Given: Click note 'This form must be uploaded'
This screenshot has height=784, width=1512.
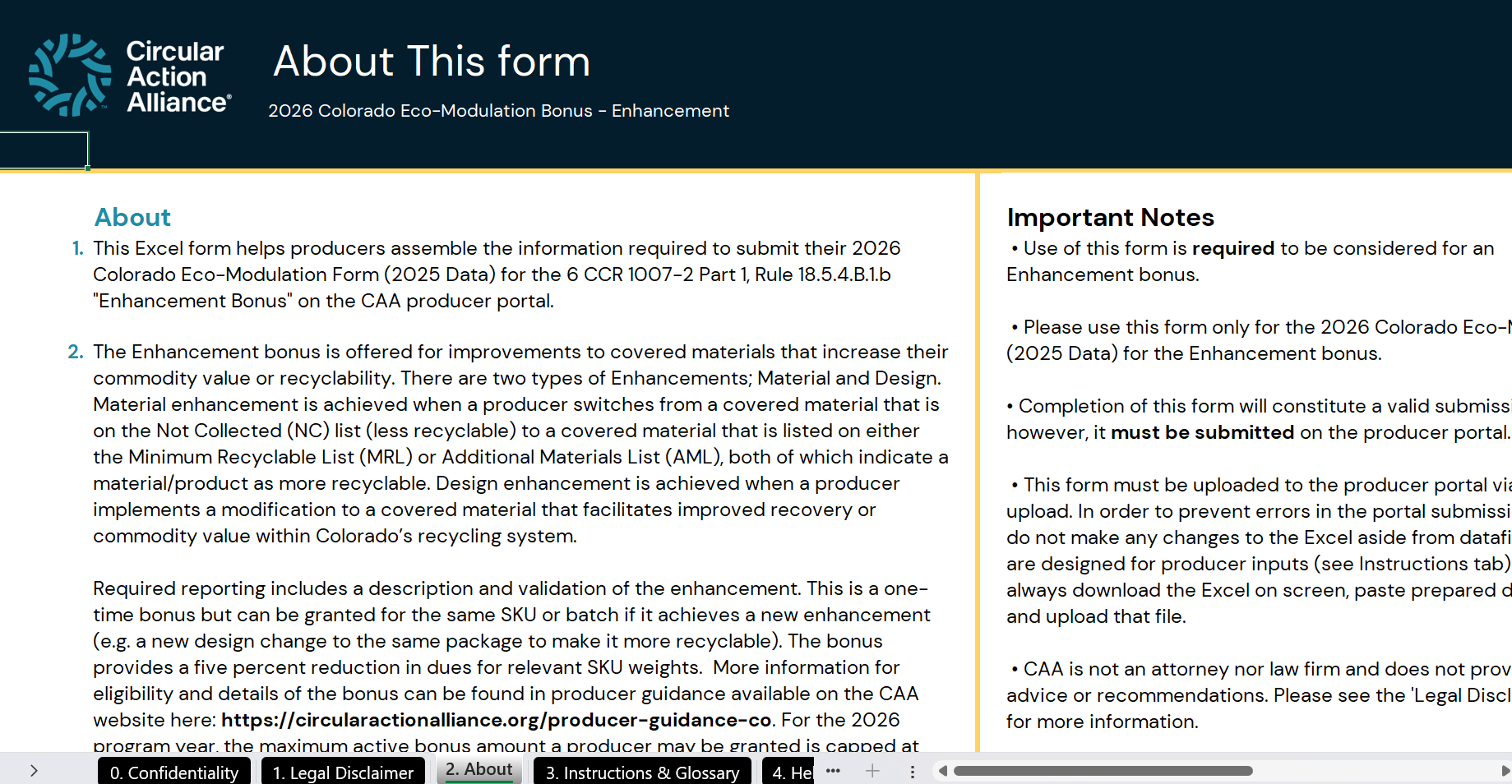Looking at the screenshot, I should point(1259,551).
